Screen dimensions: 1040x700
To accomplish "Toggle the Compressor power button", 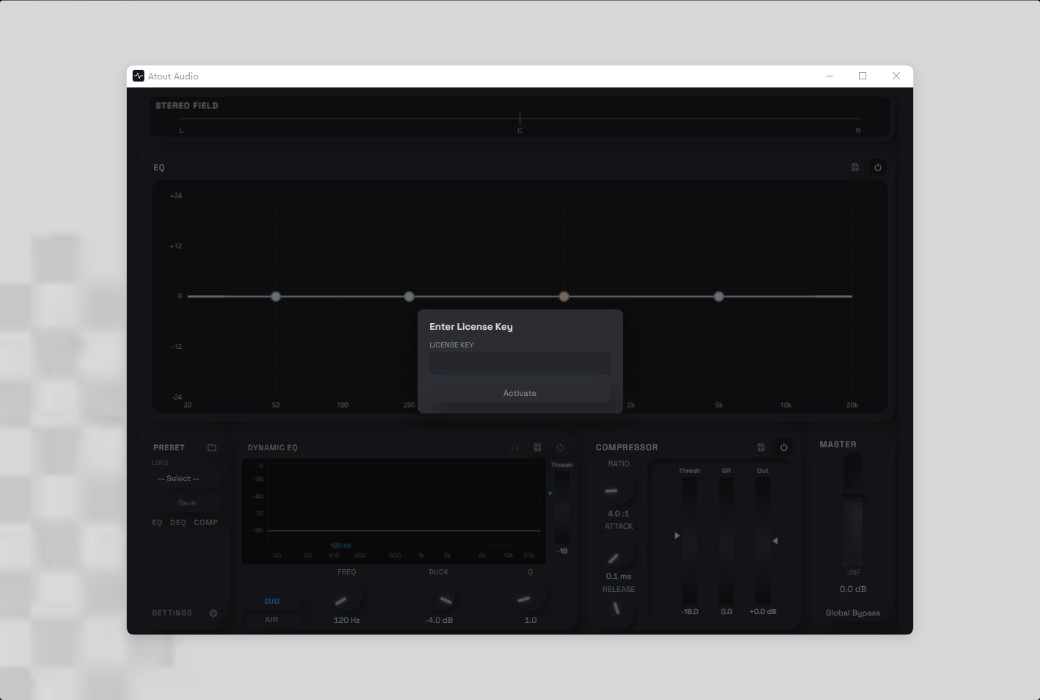I will 783,447.
